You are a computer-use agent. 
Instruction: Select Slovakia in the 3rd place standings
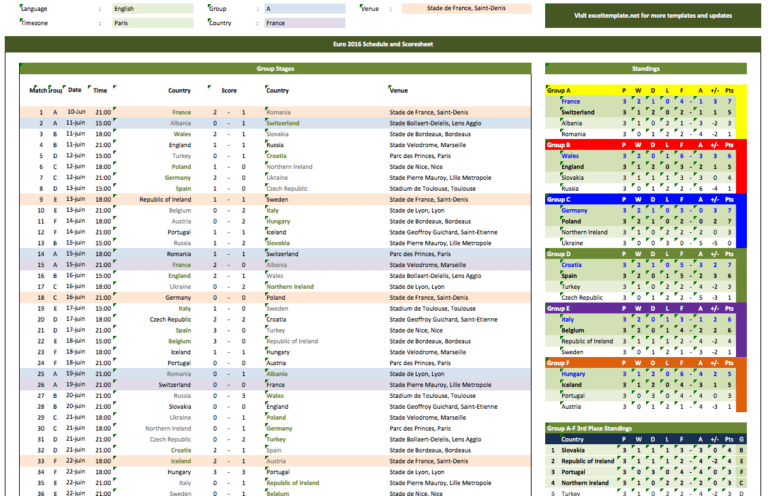[x=573, y=450]
